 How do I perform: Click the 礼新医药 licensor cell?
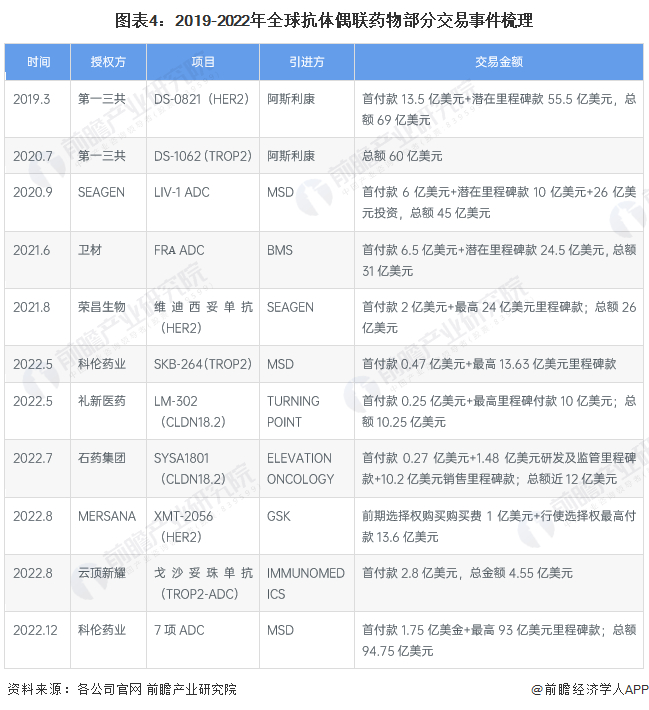108,411
